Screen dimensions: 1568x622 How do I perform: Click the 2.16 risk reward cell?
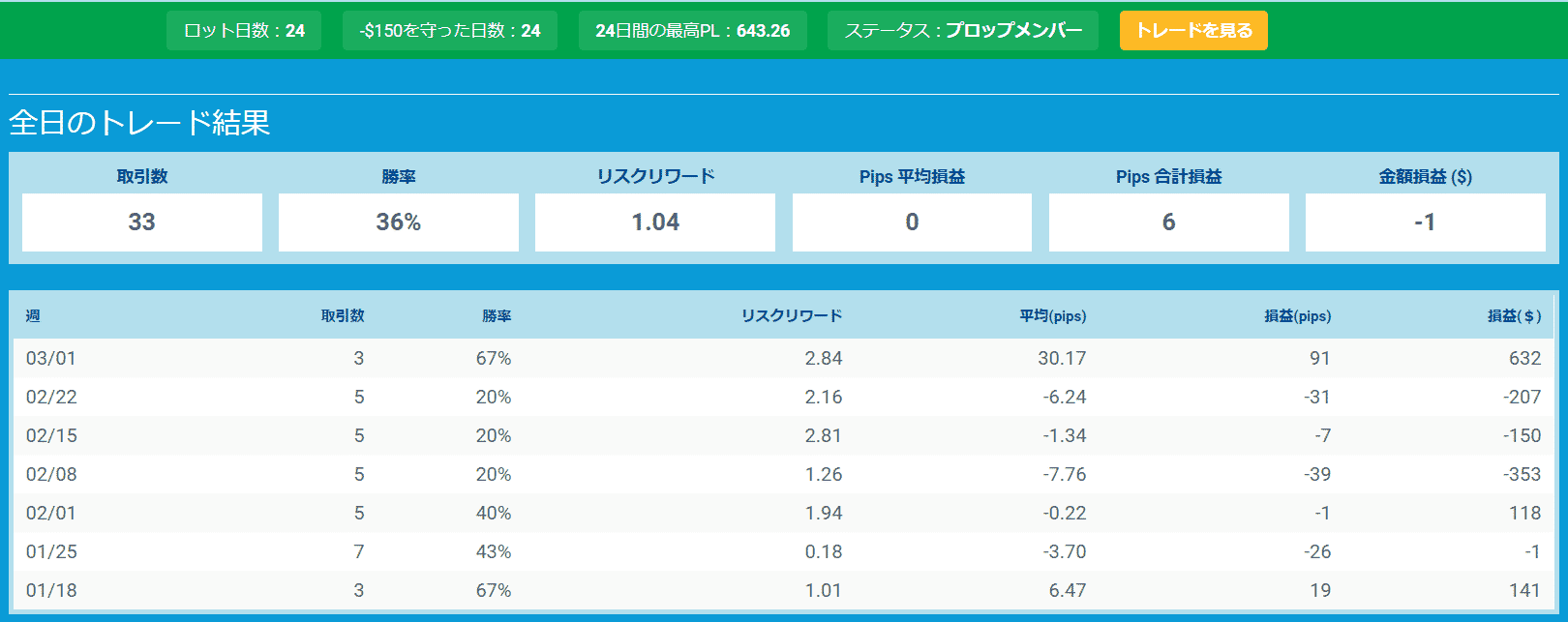pyautogui.click(x=824, y=397)
